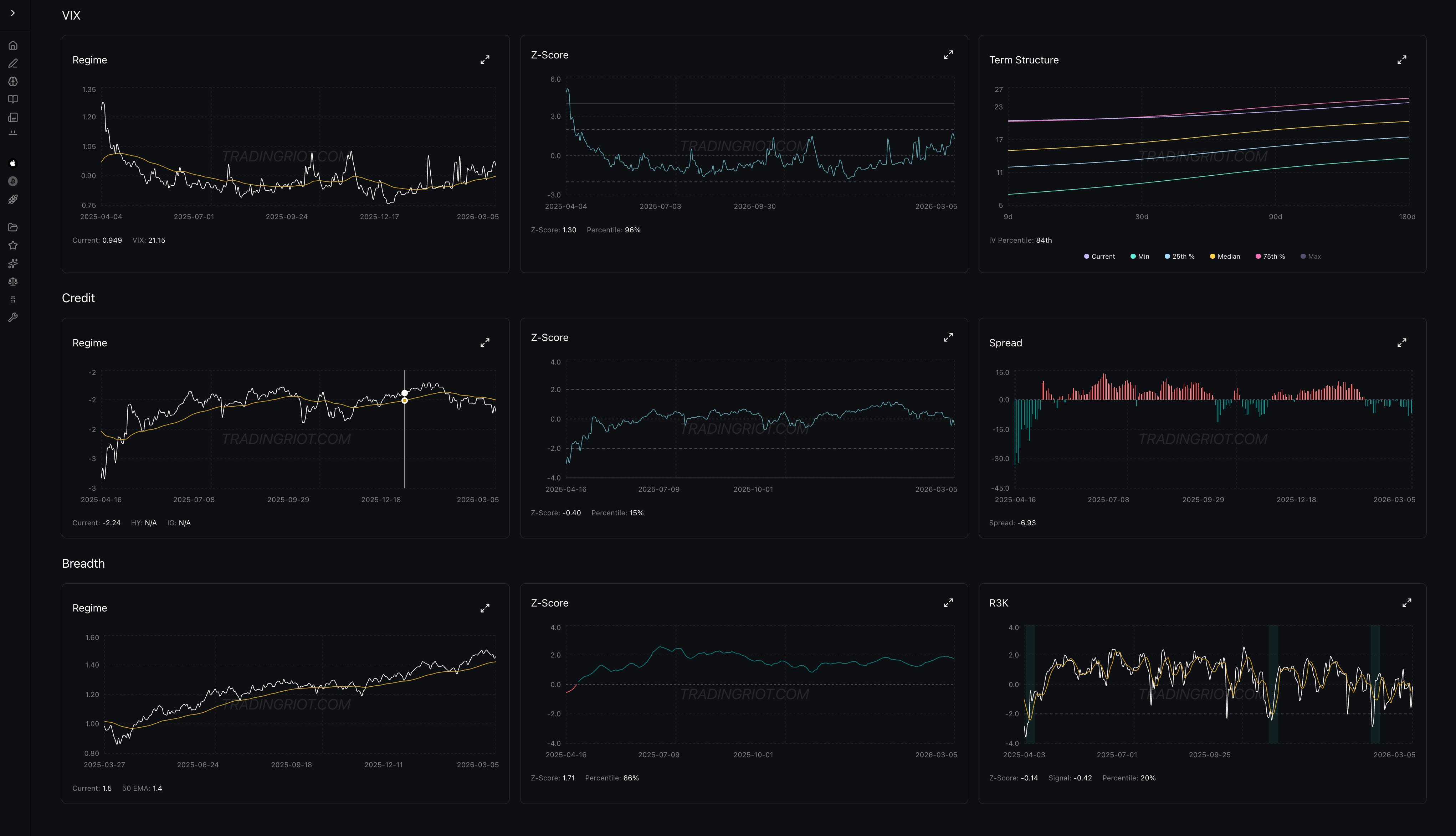Click the balance scales icon
The image size is (1456, 836).
pos(12,282)
